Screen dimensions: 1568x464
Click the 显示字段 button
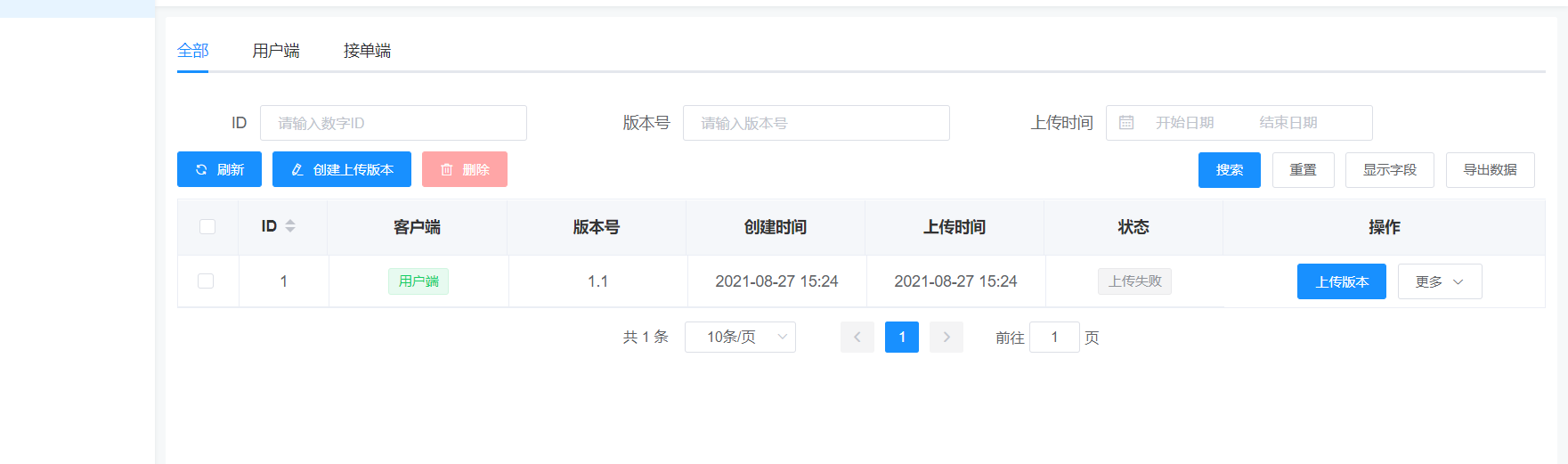[1390, 170]
